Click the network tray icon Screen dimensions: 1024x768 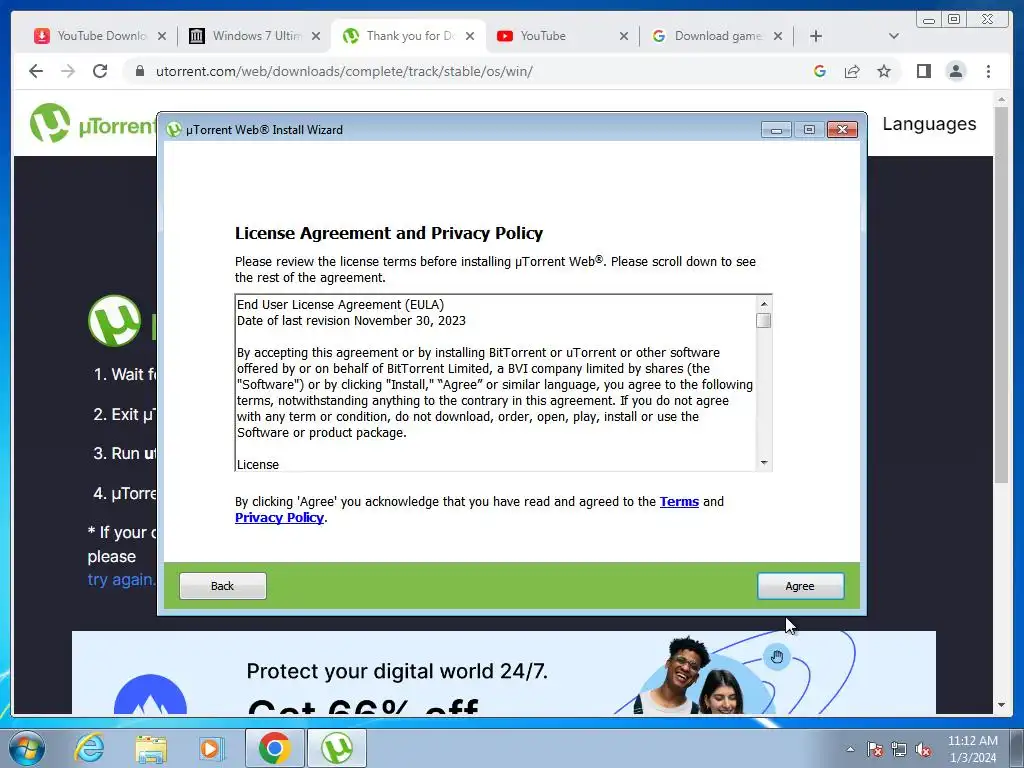pos(899,749)
